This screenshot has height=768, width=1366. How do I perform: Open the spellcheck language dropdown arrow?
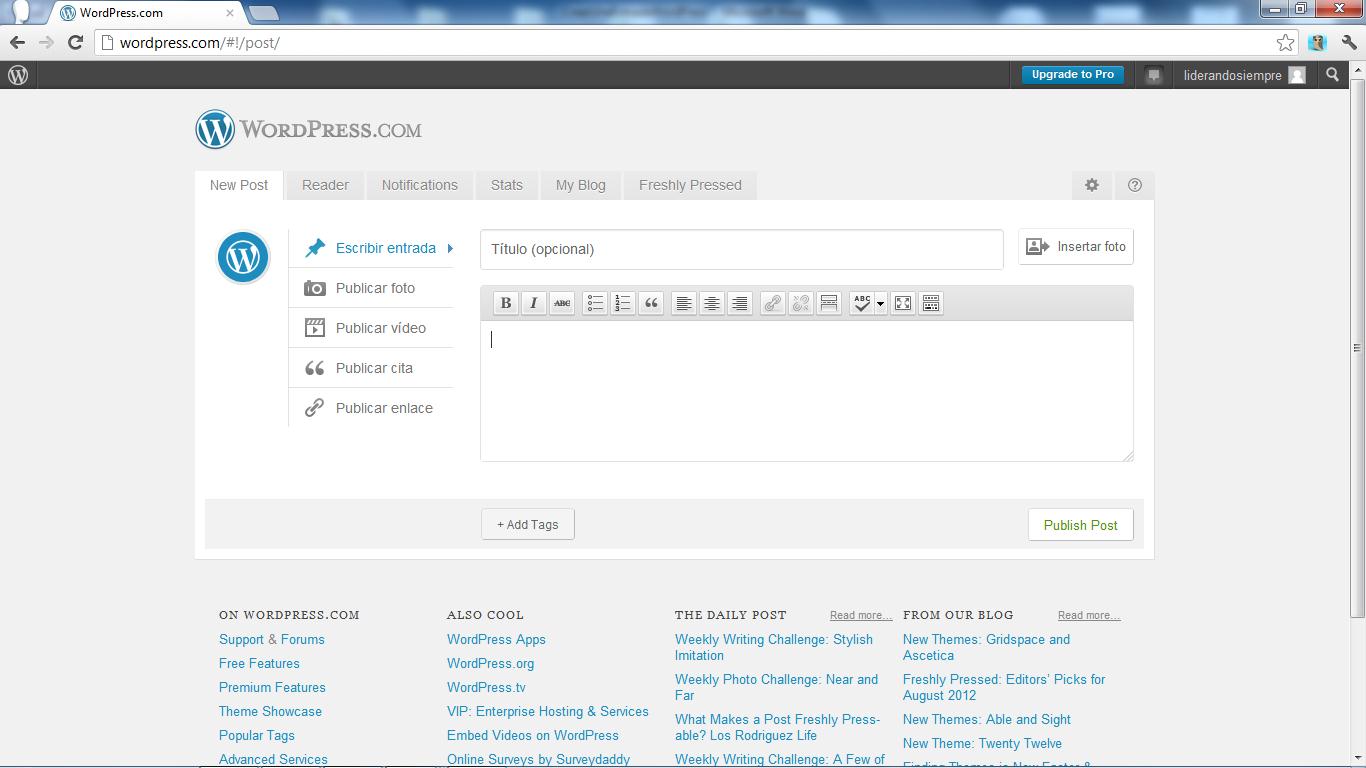[x=881, y=303]
